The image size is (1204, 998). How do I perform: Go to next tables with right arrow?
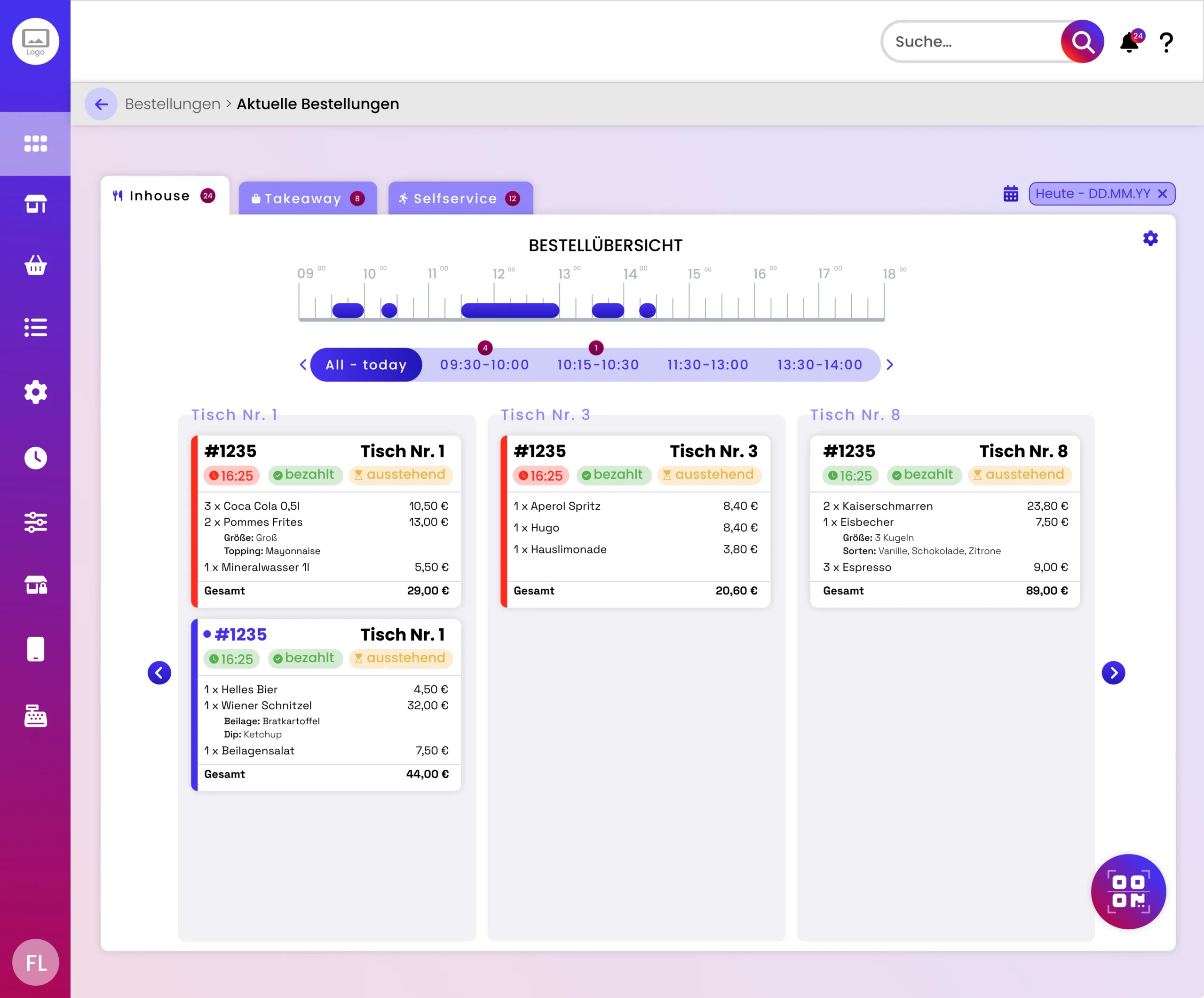1113,673
